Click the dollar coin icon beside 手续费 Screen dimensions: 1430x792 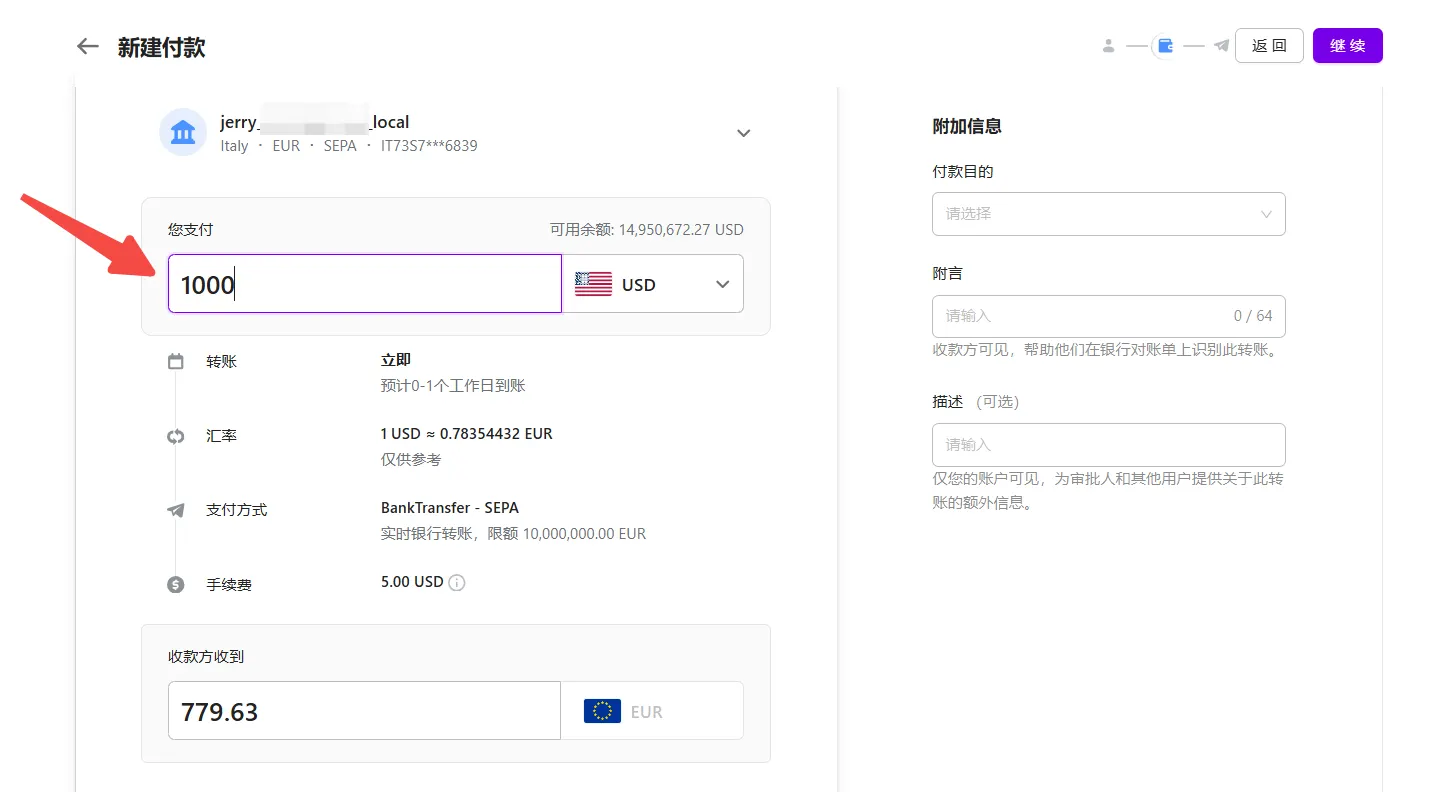[x=176, y=585]
